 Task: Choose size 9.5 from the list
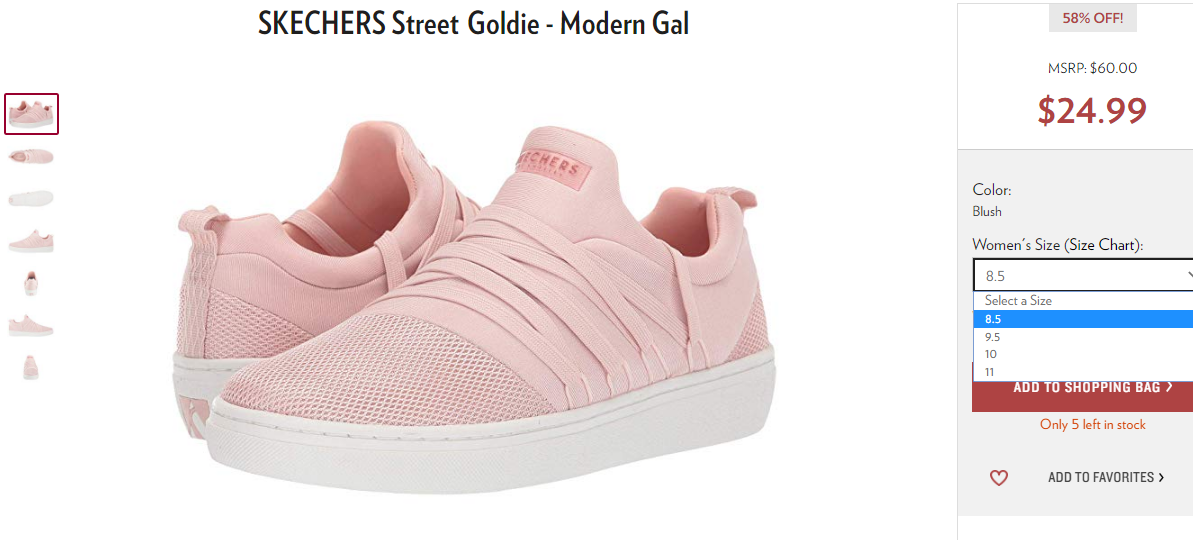point(1083,337)
